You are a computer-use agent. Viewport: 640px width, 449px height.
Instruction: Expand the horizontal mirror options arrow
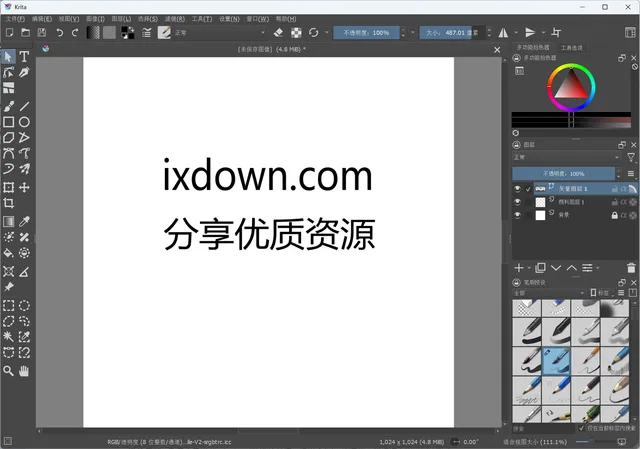click(516, 33)
